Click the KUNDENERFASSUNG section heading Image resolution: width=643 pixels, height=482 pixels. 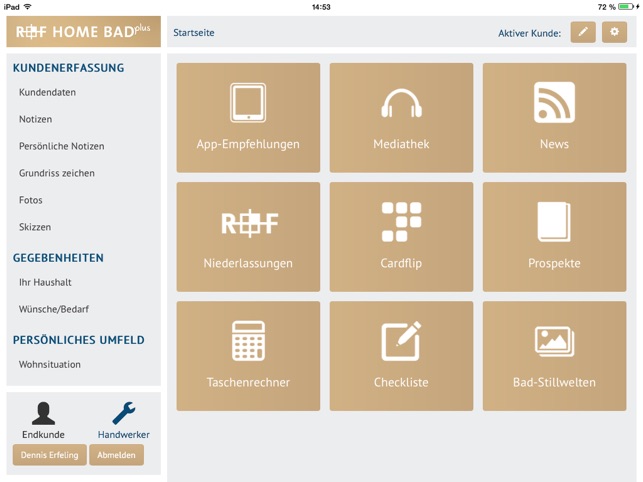point(68,68)
